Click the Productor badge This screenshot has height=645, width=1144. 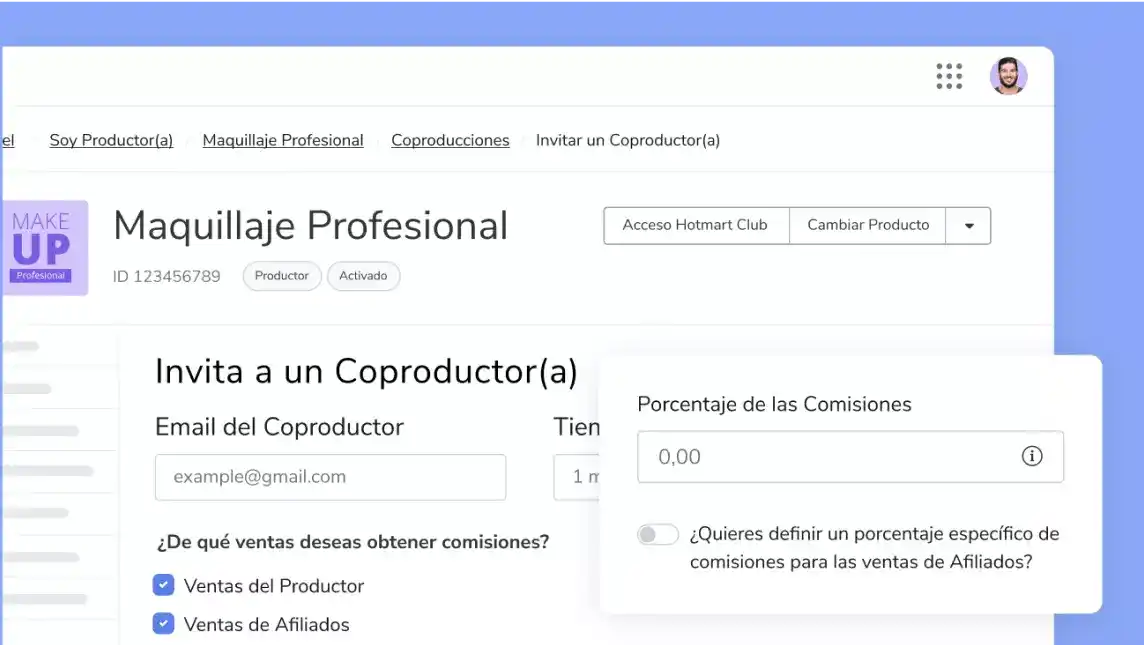coord(281,276)
